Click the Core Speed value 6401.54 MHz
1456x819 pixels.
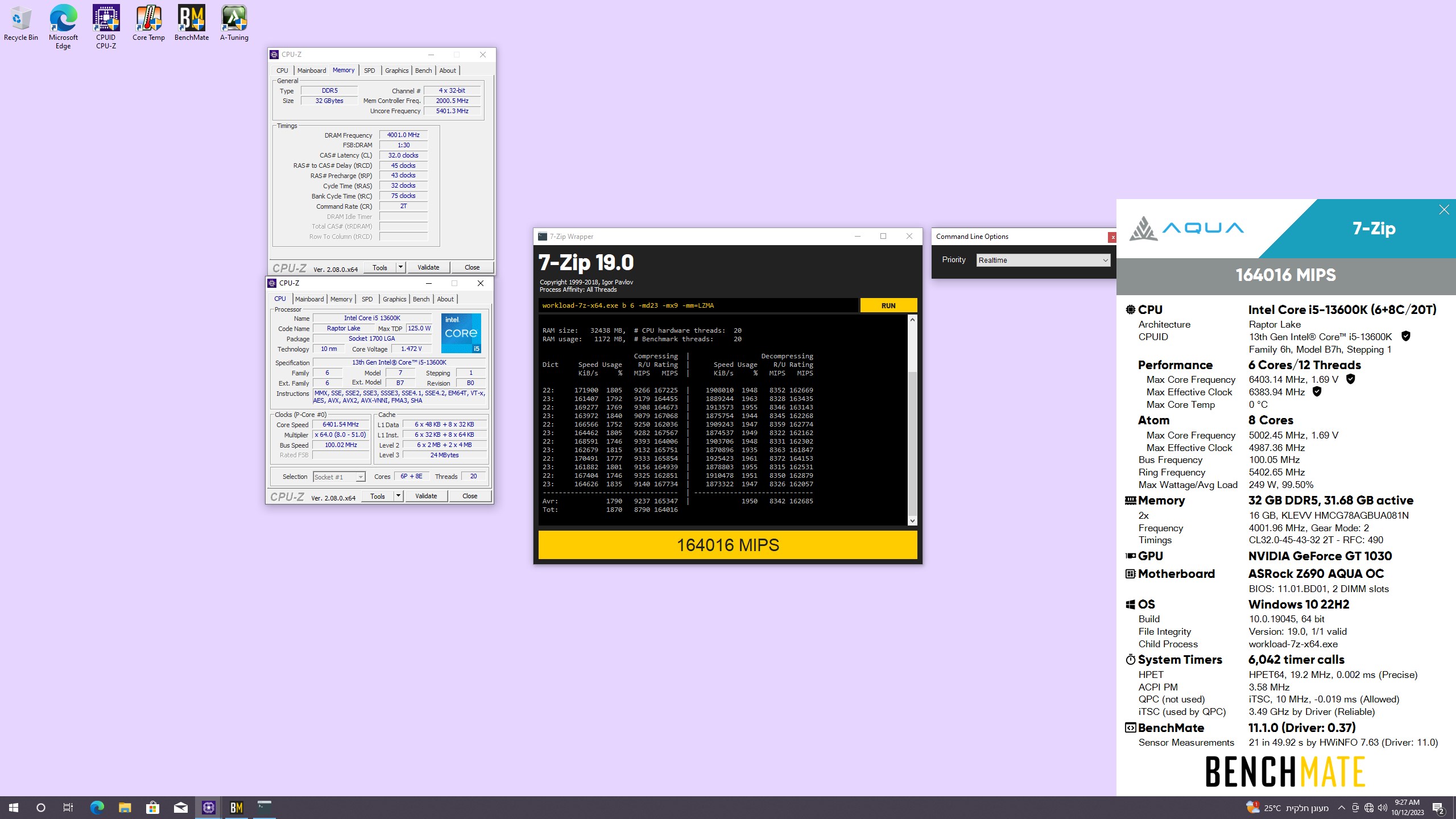click(x=341, y=424)
